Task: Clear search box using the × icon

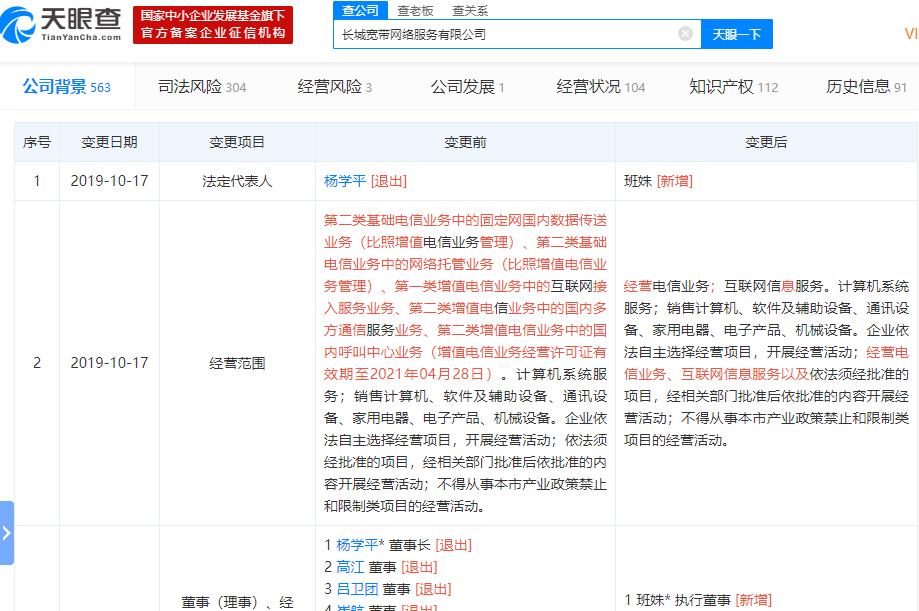Action: click(x=685, y=33)
